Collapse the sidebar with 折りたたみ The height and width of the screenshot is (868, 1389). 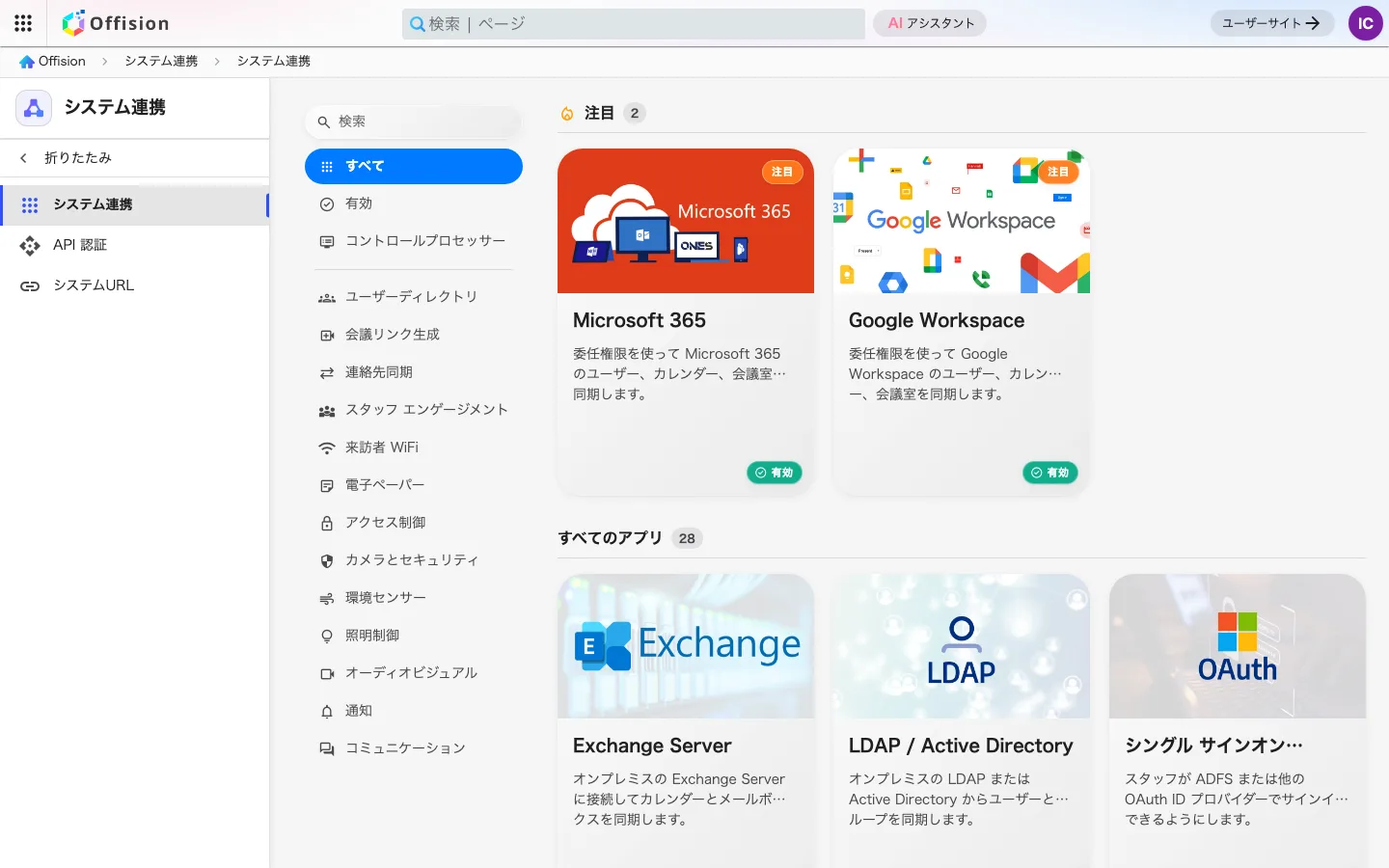[x=135, y=158]
